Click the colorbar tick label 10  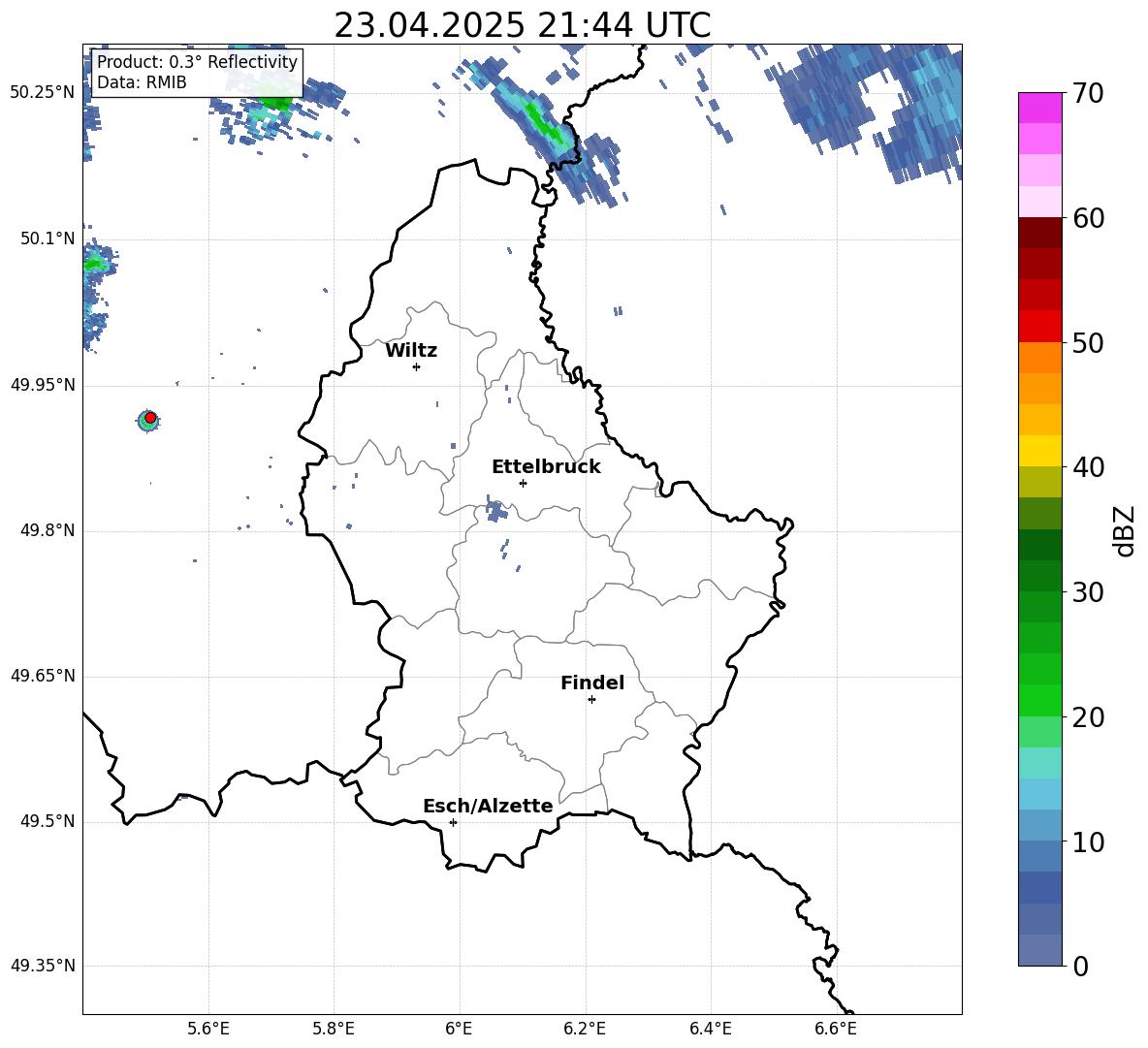point(1088,842)
